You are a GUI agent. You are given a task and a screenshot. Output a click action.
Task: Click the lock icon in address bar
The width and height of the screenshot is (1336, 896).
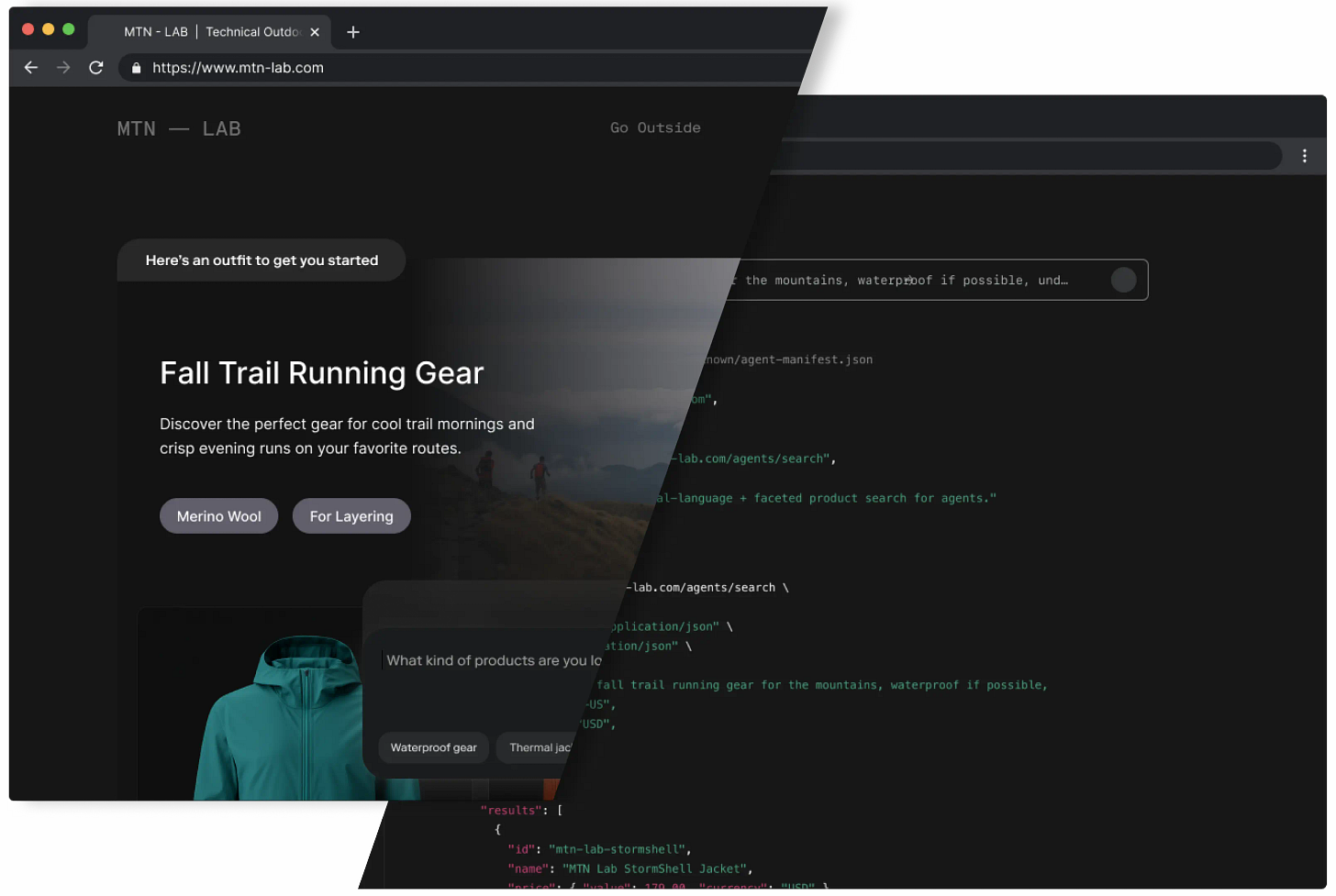point(136,68)
